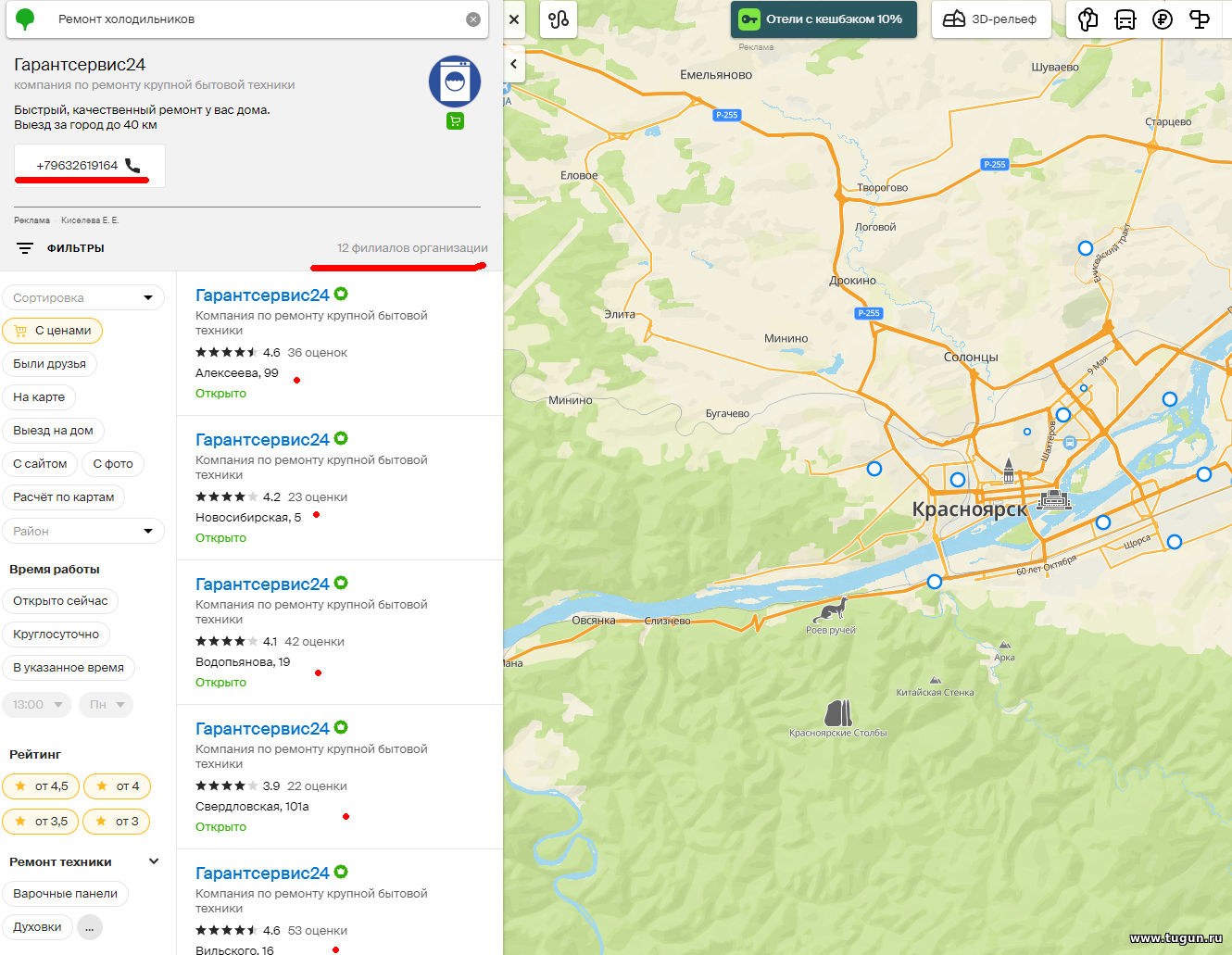Open the Гарантсервис24 listing at Алексеева, 99
Image resolution: width=1232 pixels, height=955 pixels.
[262, 295]
